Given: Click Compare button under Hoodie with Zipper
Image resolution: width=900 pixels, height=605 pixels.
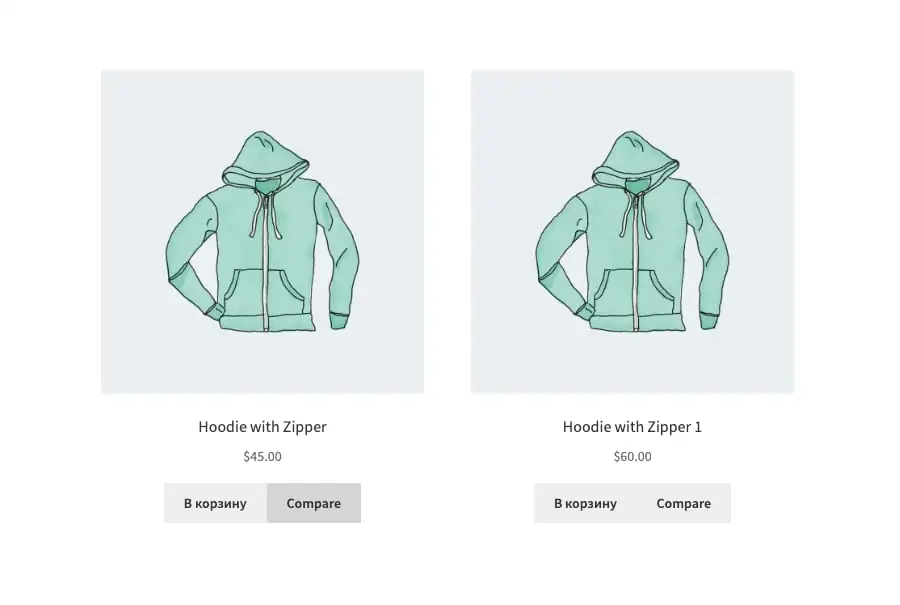Looking at the screenshot, I should coord(314,503).
